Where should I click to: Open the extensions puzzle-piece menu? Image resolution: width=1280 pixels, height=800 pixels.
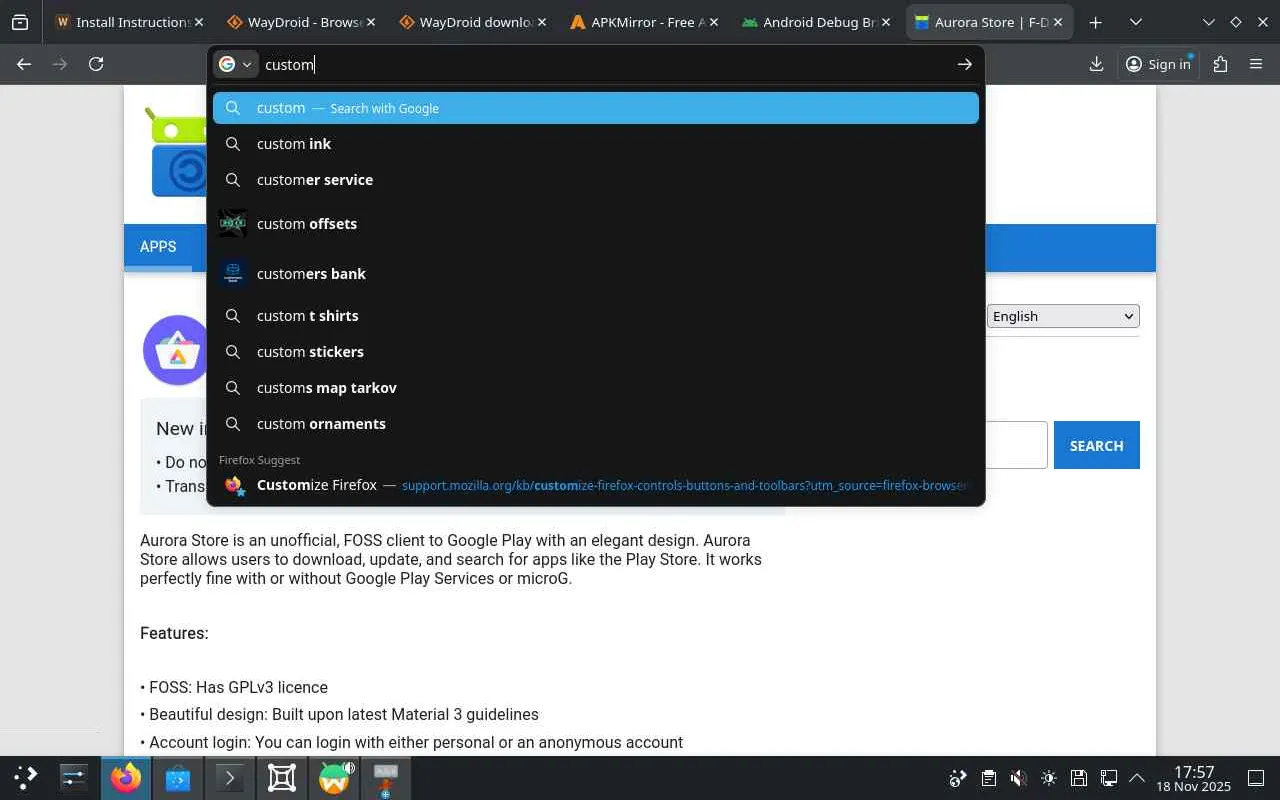[x=1220, y=64]
